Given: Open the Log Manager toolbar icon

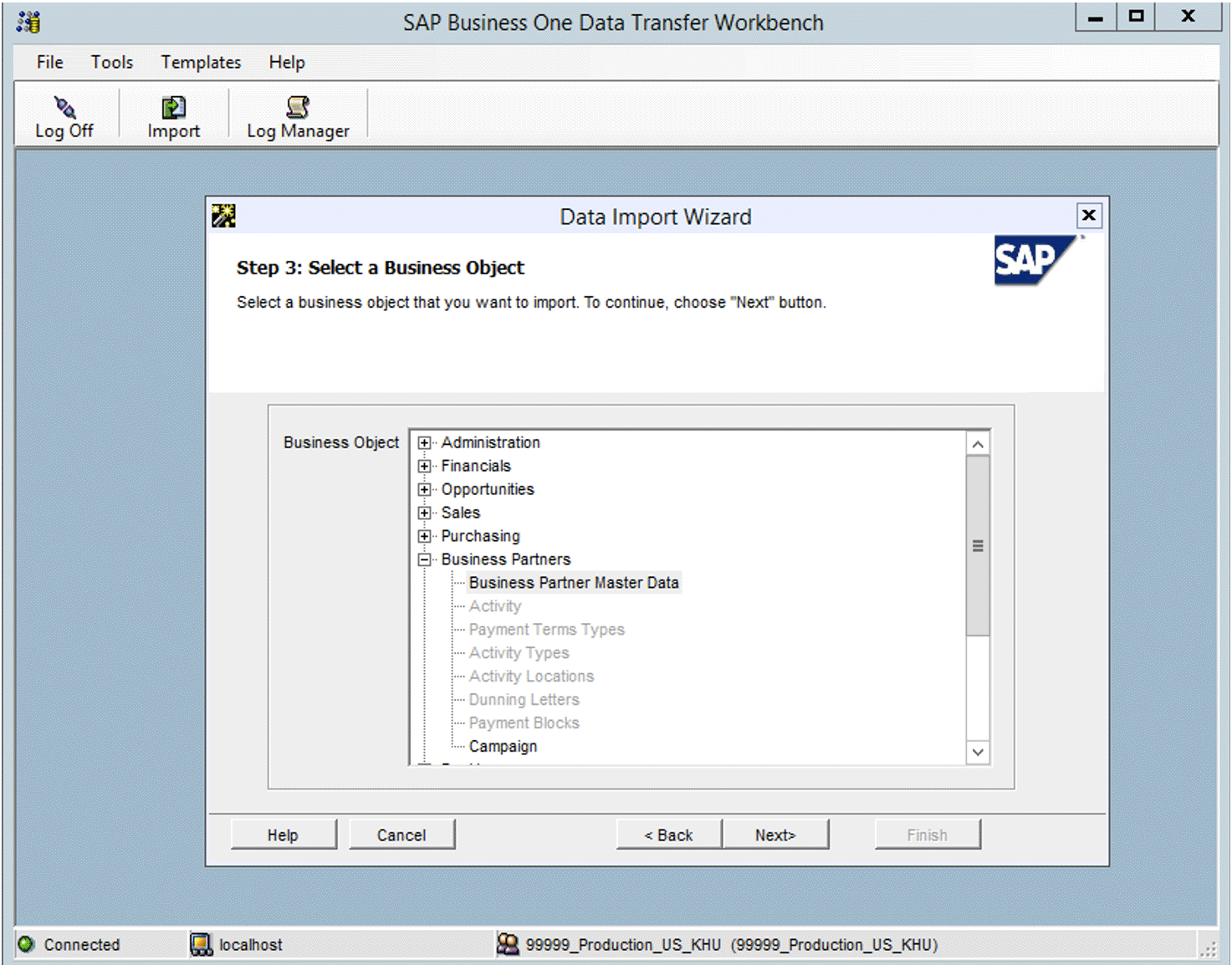Looking at the screenshot, I should pos(298,108).
